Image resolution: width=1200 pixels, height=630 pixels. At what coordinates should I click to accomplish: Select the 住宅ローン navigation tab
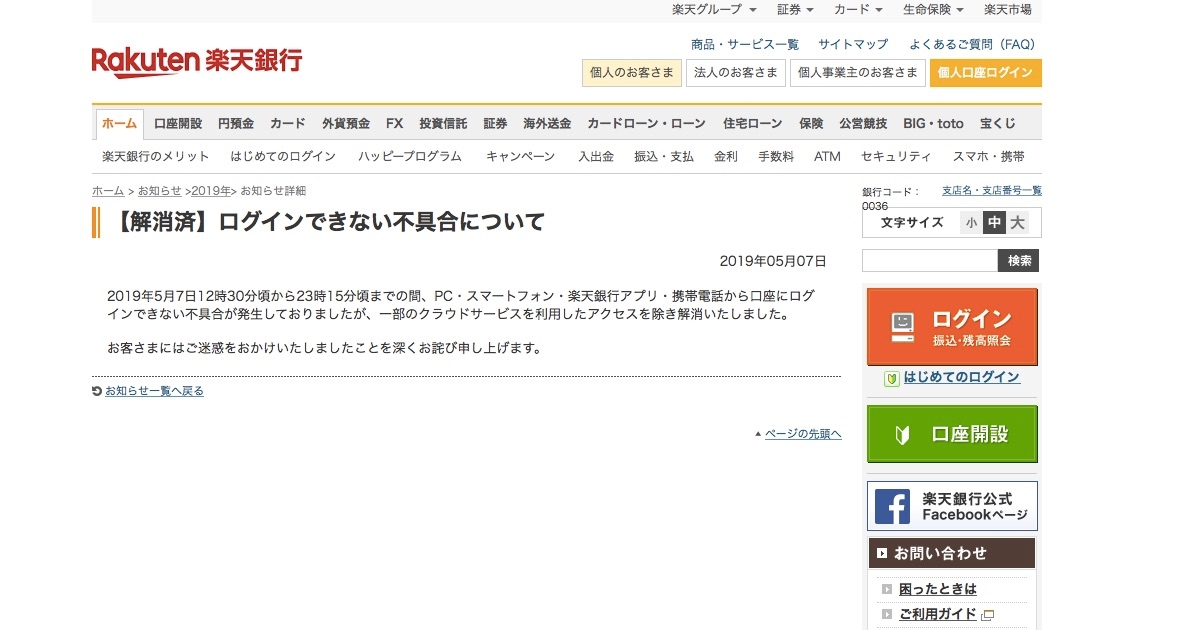pyautogui.click(x=752, y=124)
